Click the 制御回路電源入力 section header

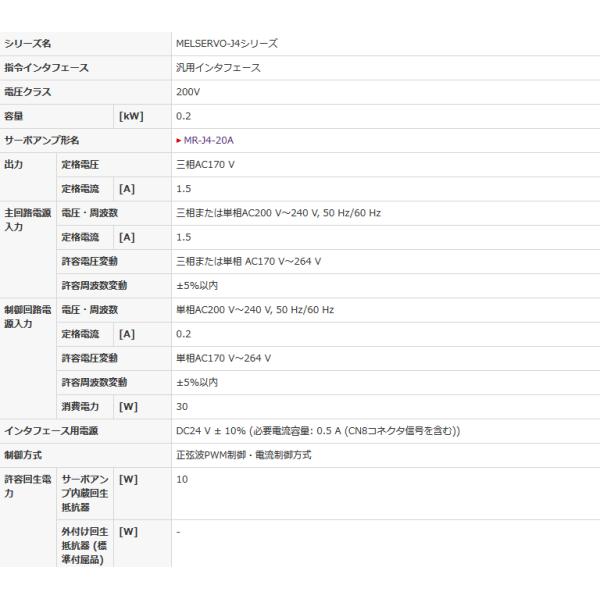[x=27, y=317]
